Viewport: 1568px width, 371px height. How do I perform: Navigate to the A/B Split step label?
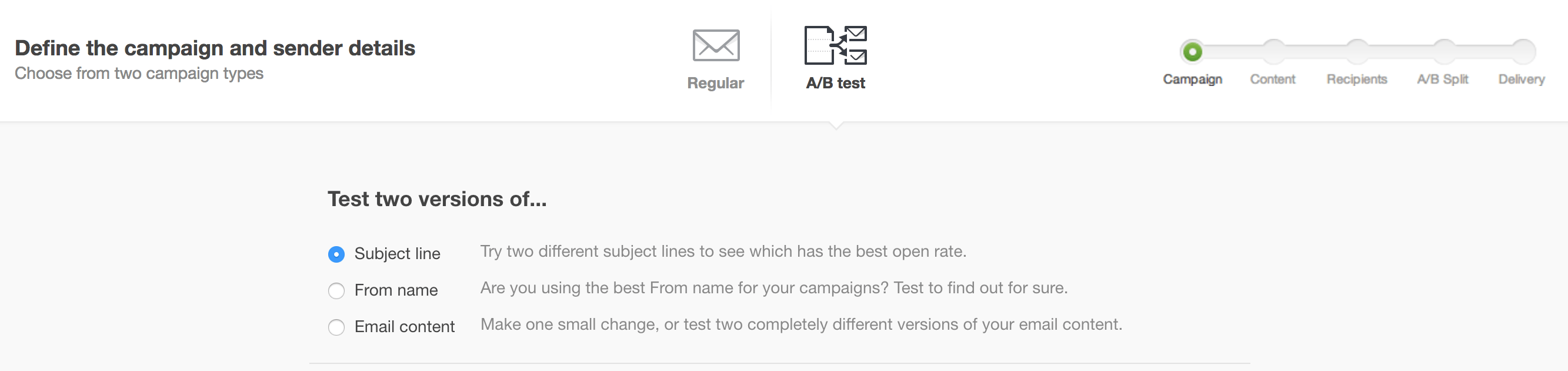pos(1443,79)
